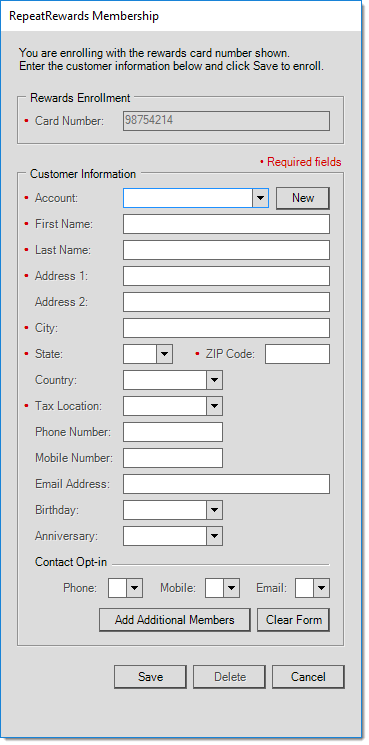
Task: Click the First Name input field
Action: point(226,224)
